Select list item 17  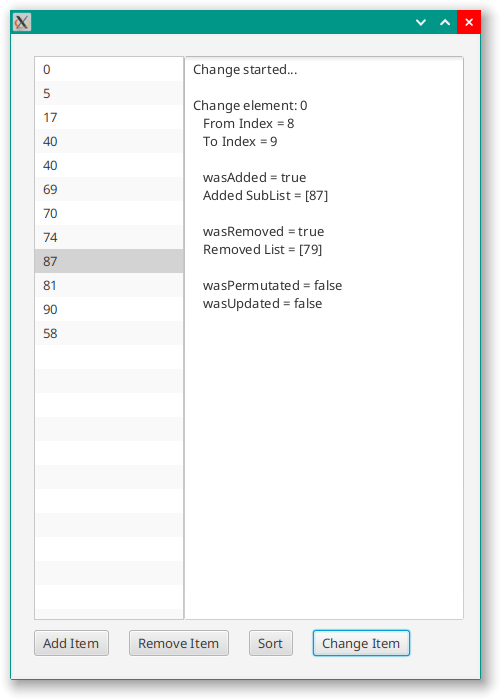109,117
